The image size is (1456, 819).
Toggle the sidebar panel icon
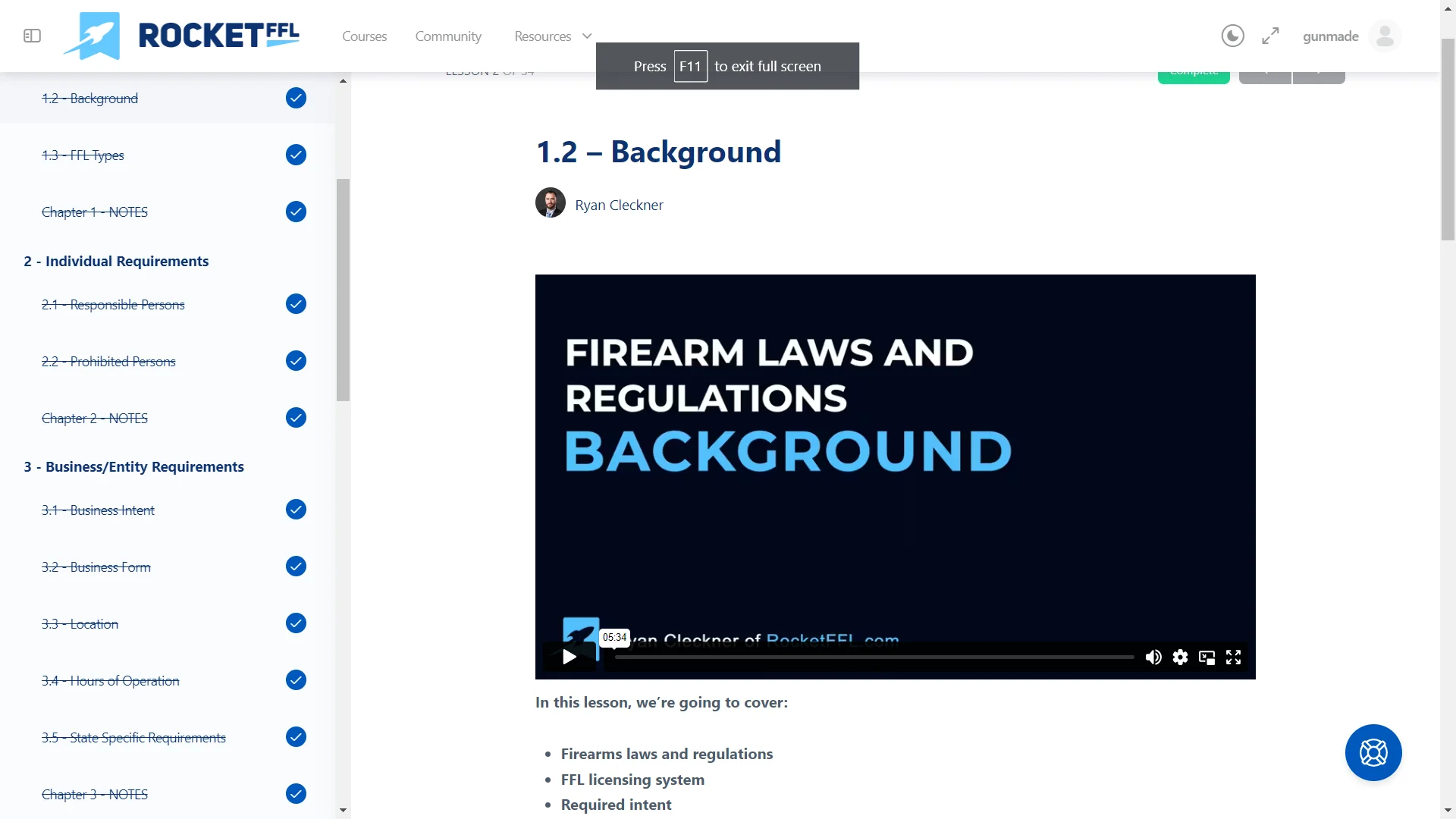click(x=32, y=36)
